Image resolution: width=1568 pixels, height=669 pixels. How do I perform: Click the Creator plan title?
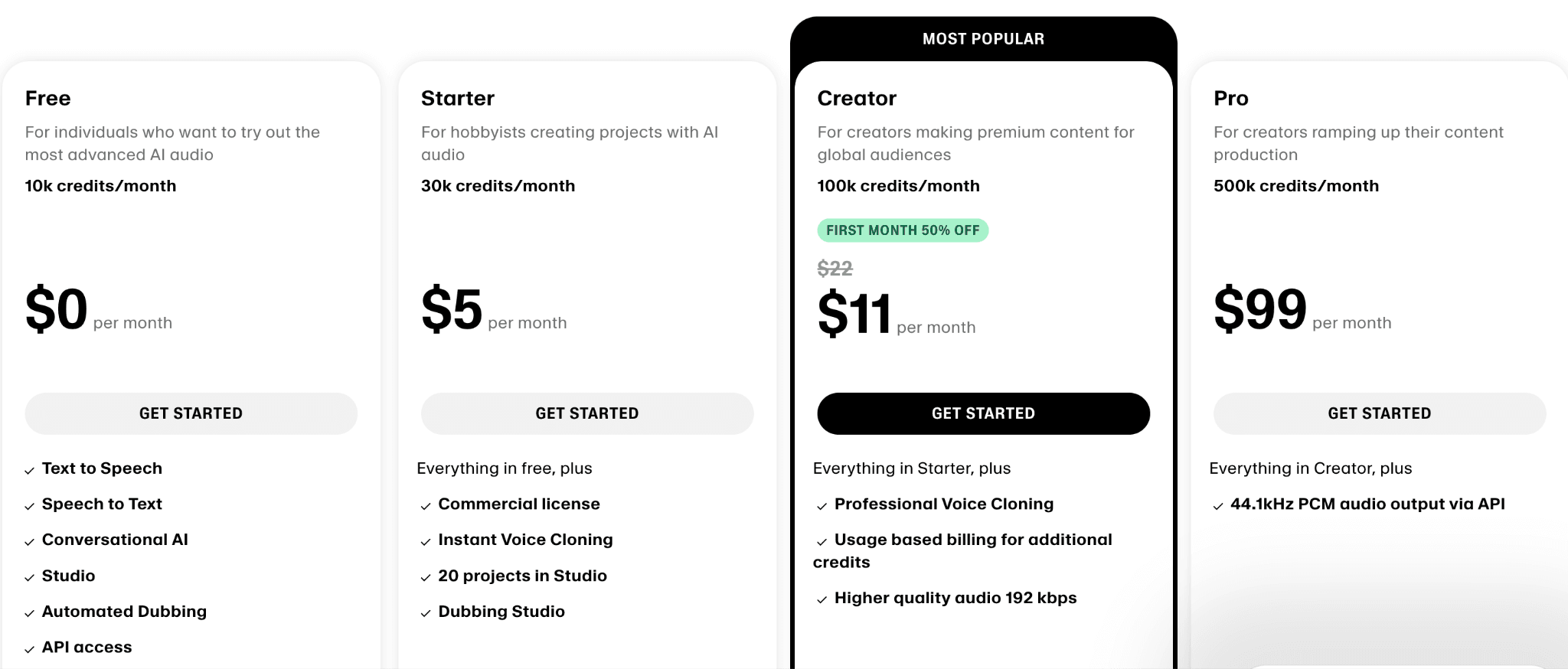click(857, 98)
